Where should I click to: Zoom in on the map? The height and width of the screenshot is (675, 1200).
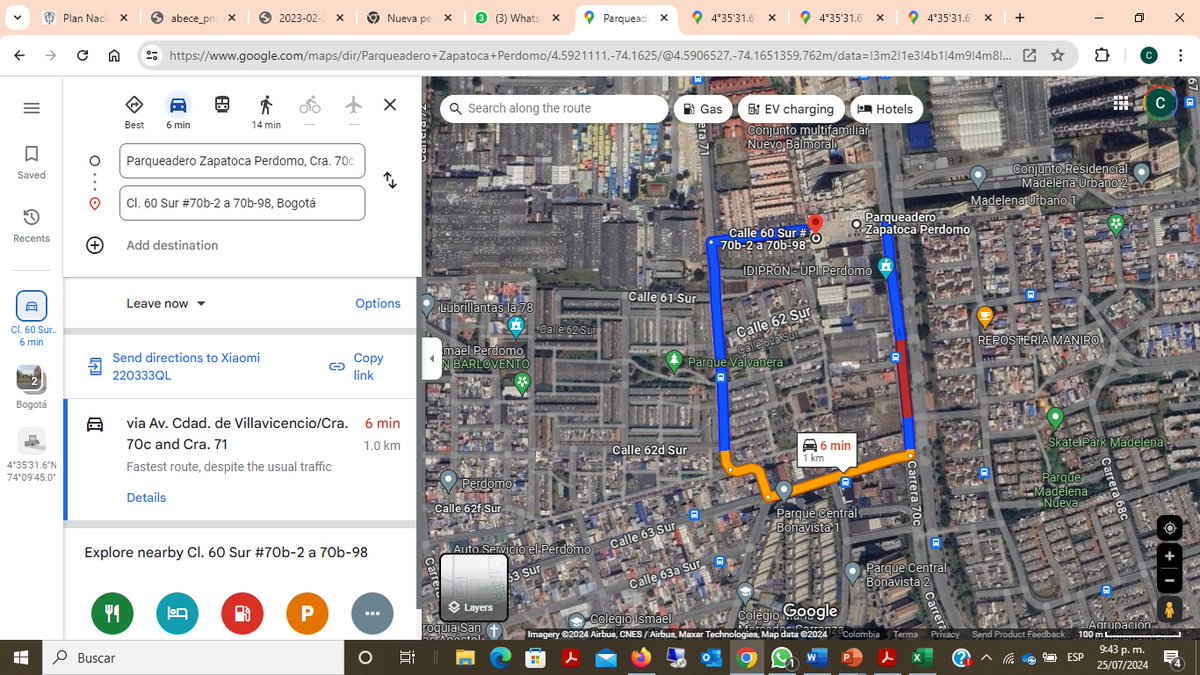1168,556
